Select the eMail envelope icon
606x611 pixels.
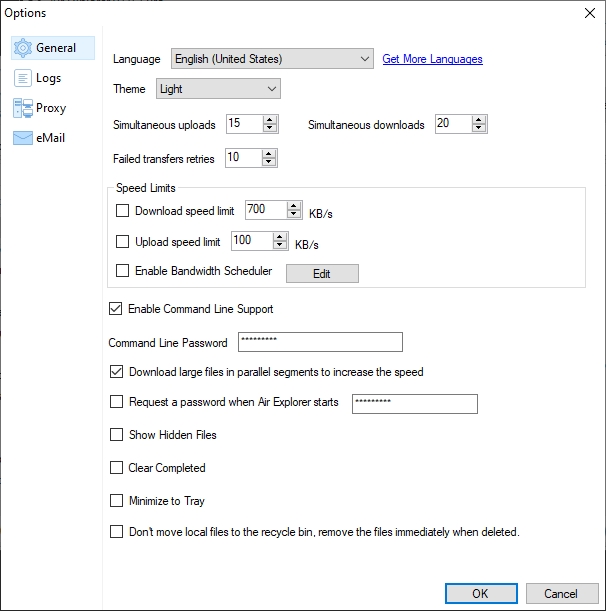coord(23,138)
